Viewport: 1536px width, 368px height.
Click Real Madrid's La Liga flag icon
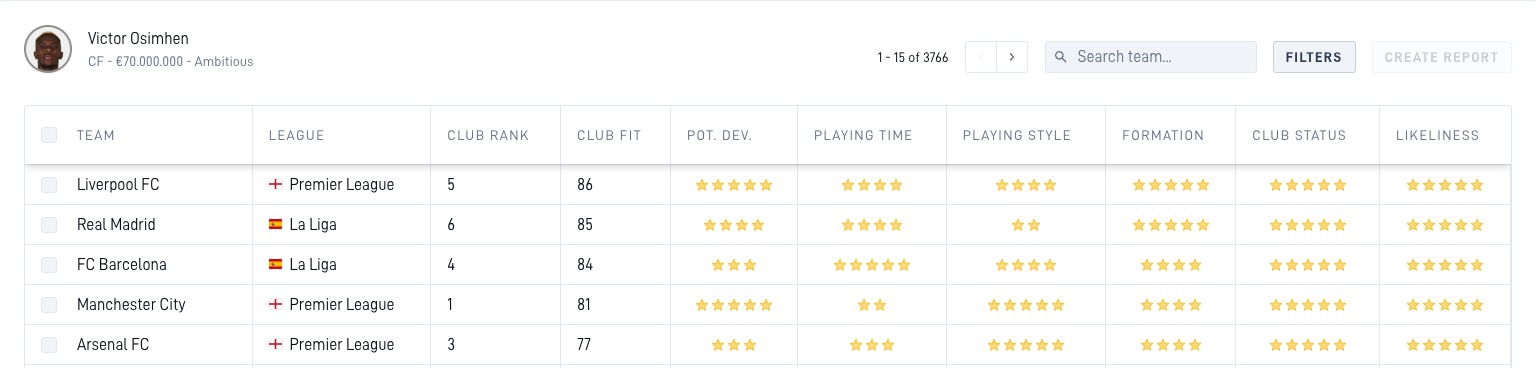[x=276, y=225]
